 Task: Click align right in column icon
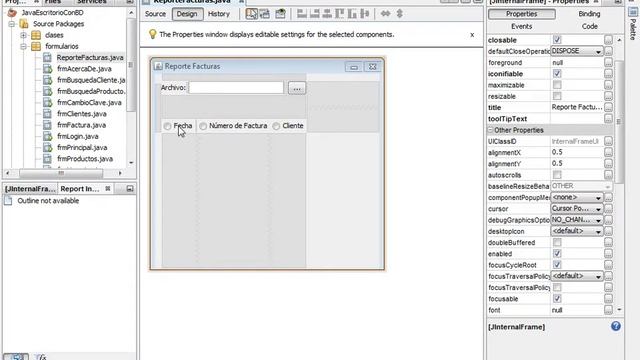314,14
